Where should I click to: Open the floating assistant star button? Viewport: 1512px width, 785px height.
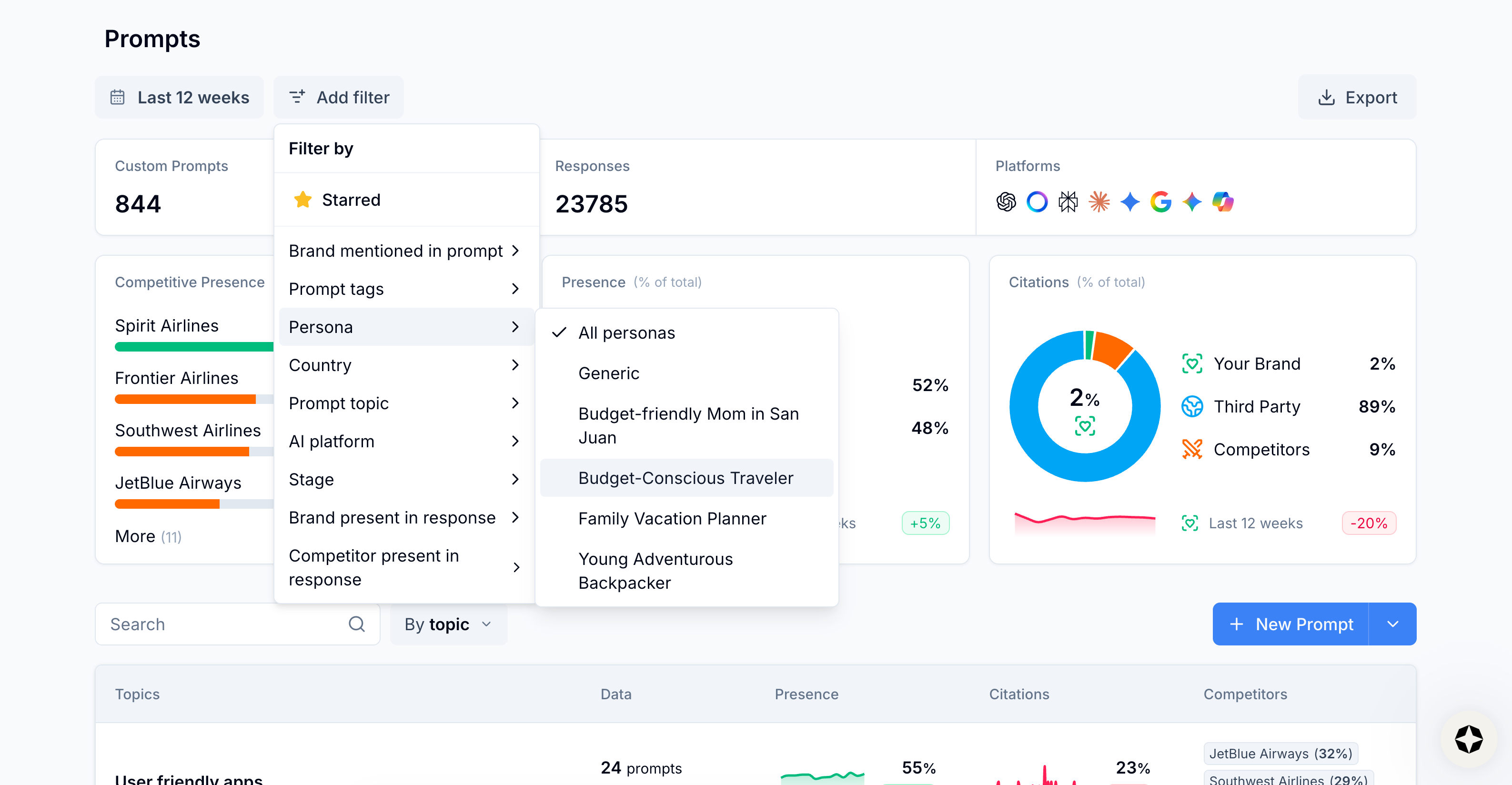(x=1469, y=739)
